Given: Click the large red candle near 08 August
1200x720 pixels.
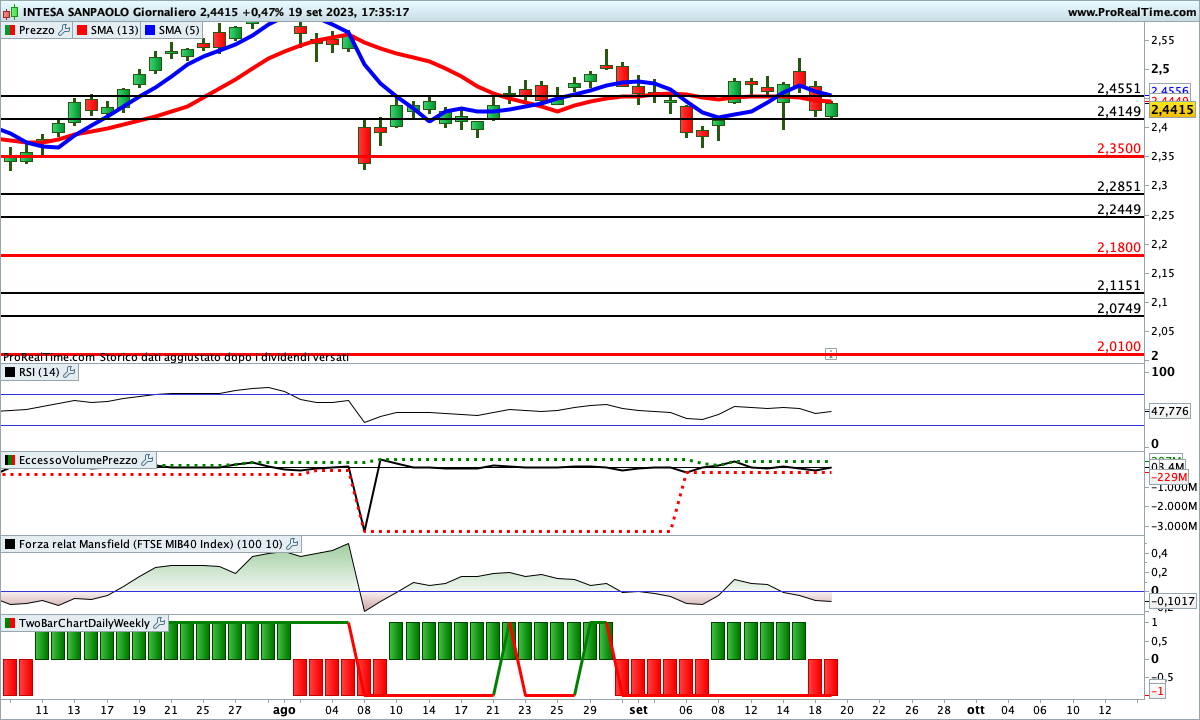Looking at the screenshot, I should [364, 145].
